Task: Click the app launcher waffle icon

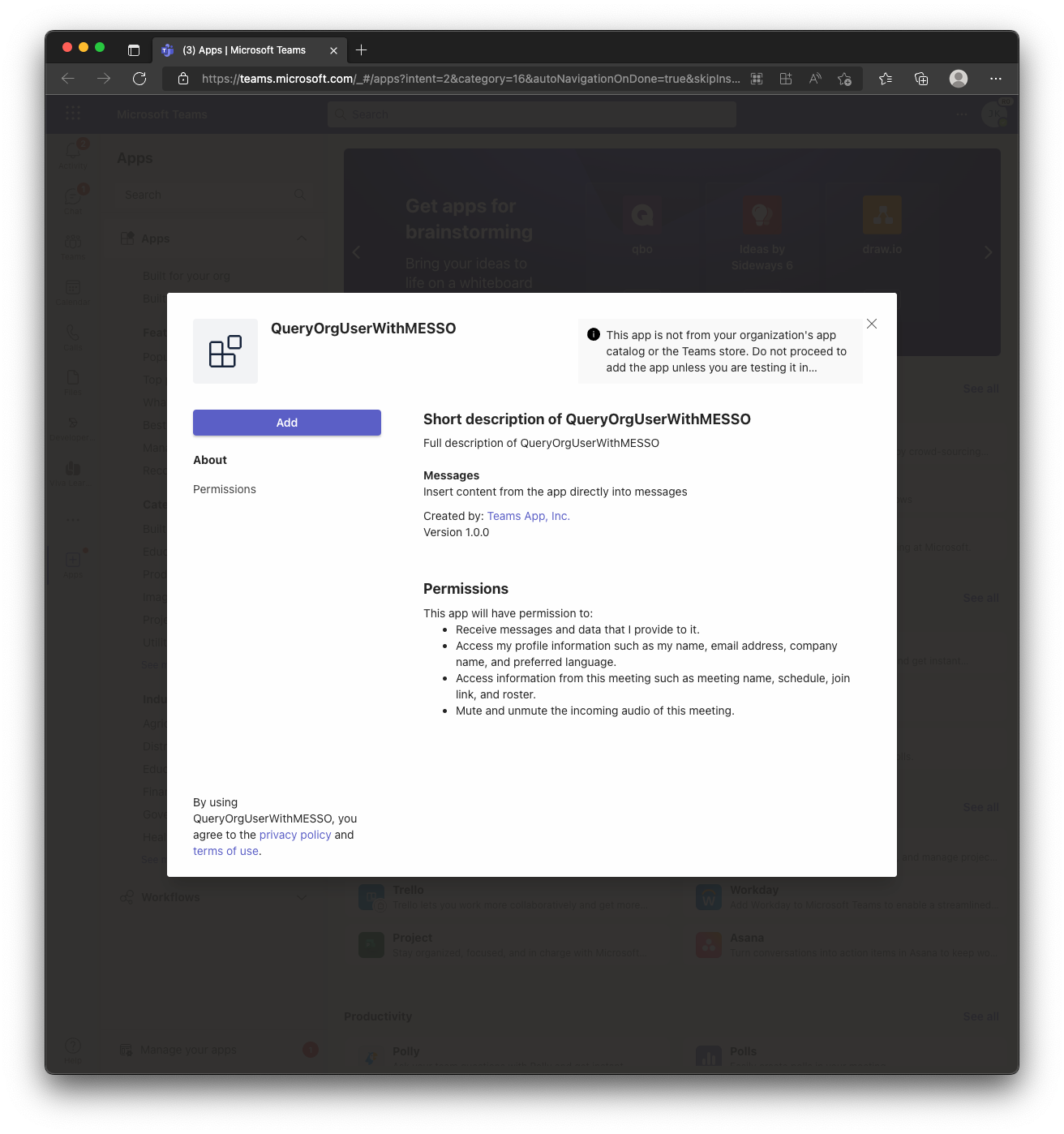Action: click(x=73, y=114)
